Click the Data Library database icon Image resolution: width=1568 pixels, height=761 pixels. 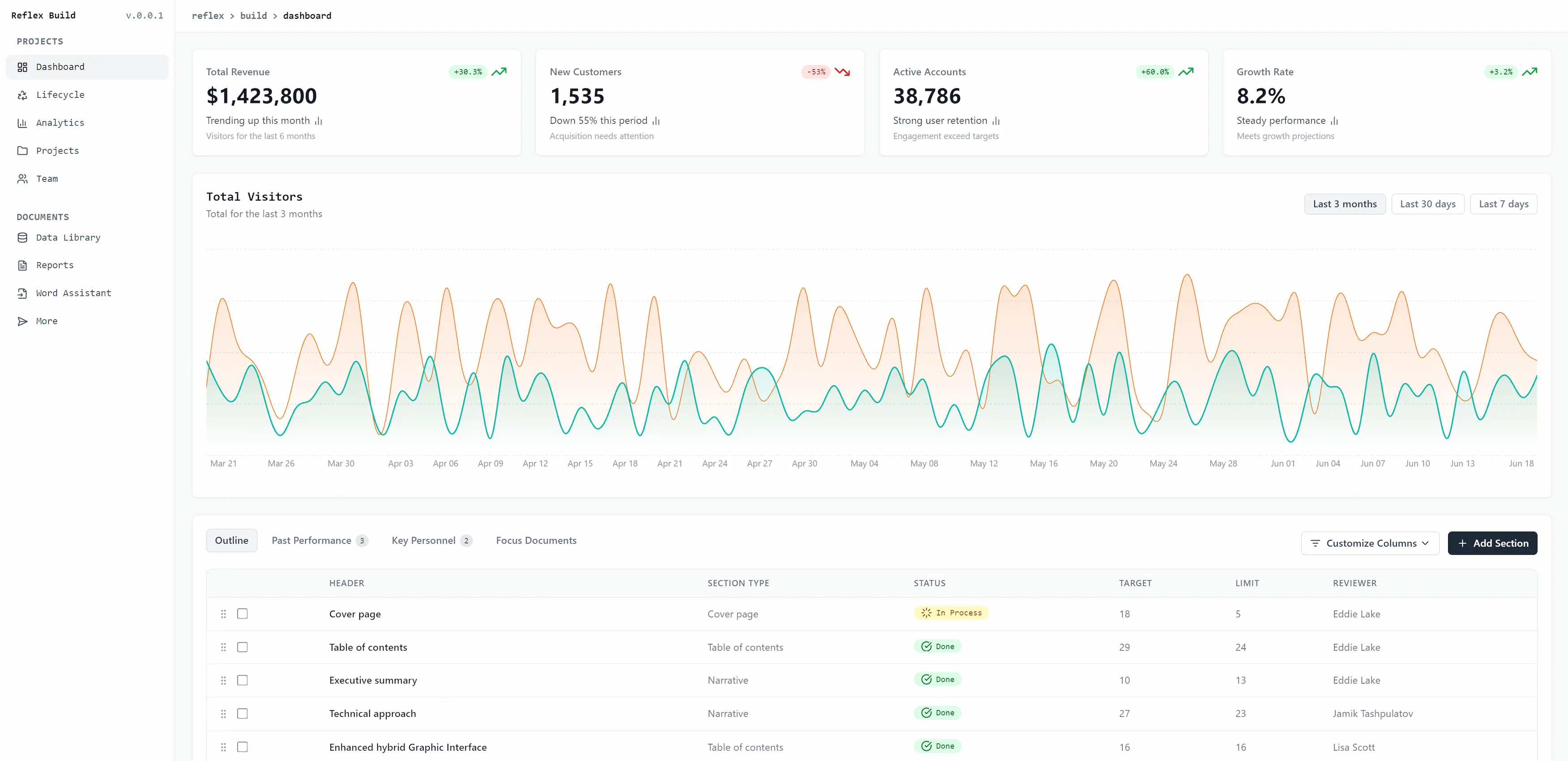(x=22, y=238)
